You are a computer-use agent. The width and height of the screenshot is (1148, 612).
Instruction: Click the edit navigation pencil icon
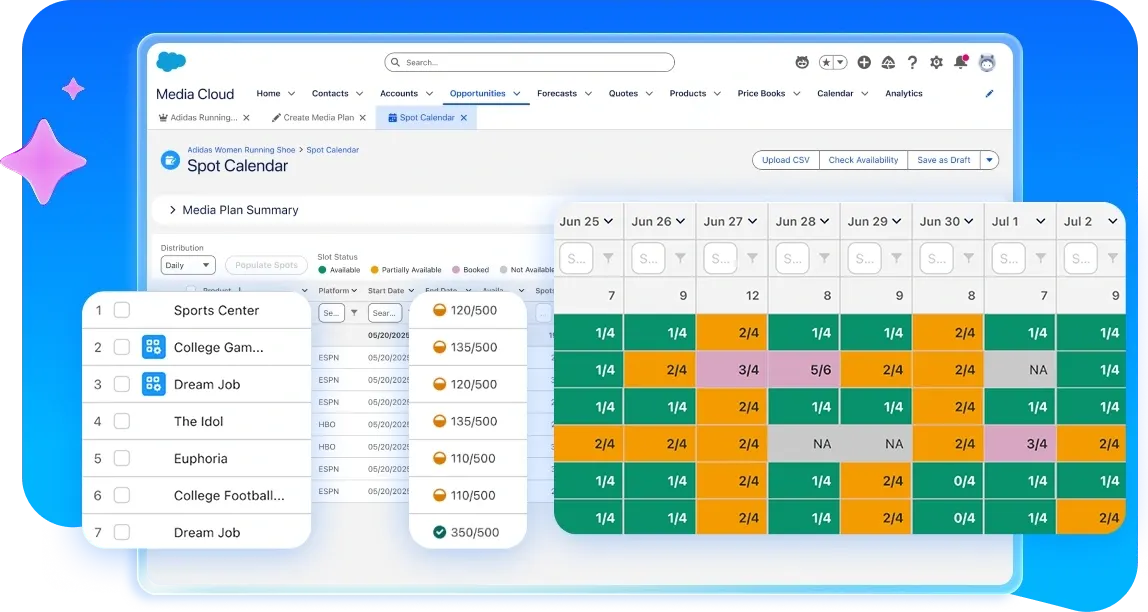coord(989,94)
